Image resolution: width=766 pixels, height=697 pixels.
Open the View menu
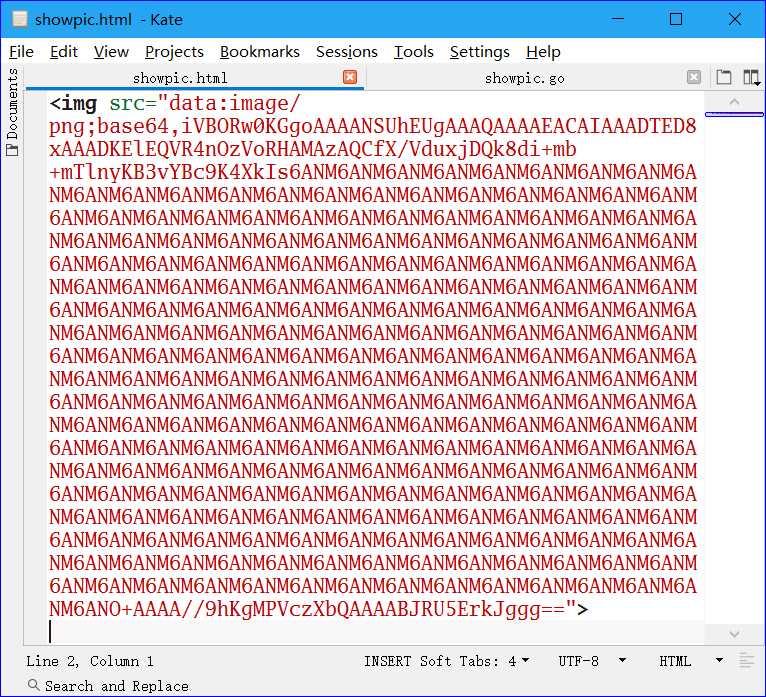click(111, 52)
